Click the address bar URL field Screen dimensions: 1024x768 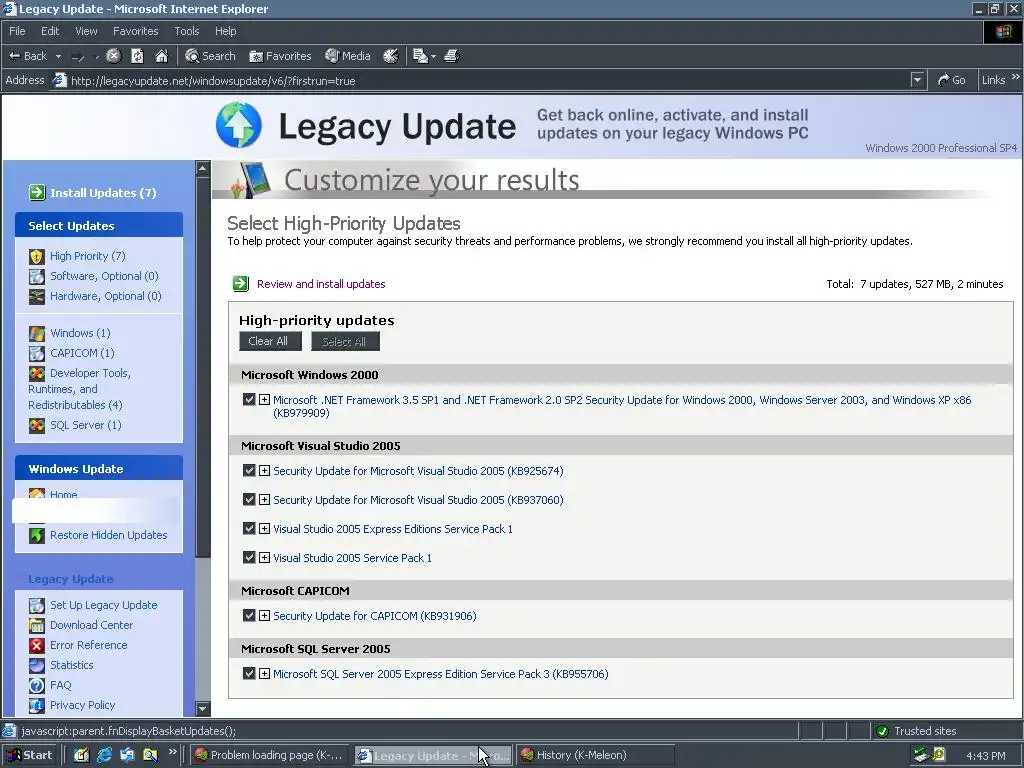click(488, 80)
